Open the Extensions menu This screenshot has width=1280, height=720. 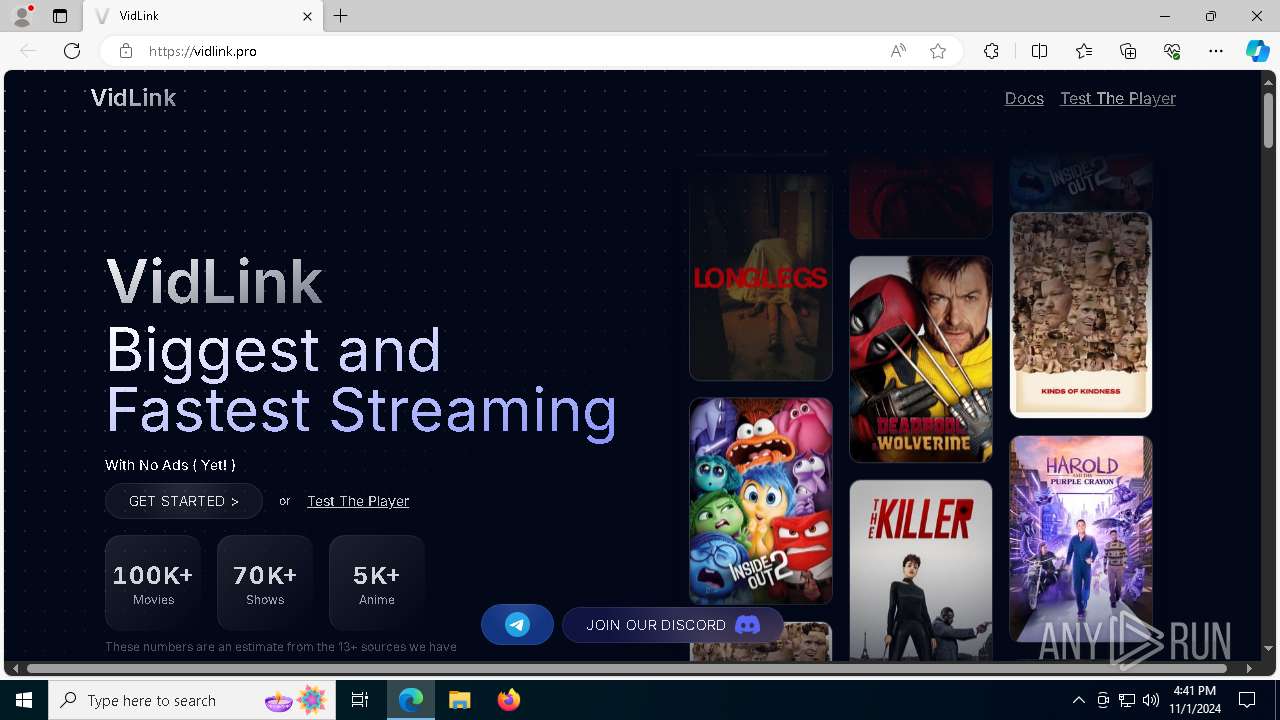pyautogui.click(x=991, y=51)
